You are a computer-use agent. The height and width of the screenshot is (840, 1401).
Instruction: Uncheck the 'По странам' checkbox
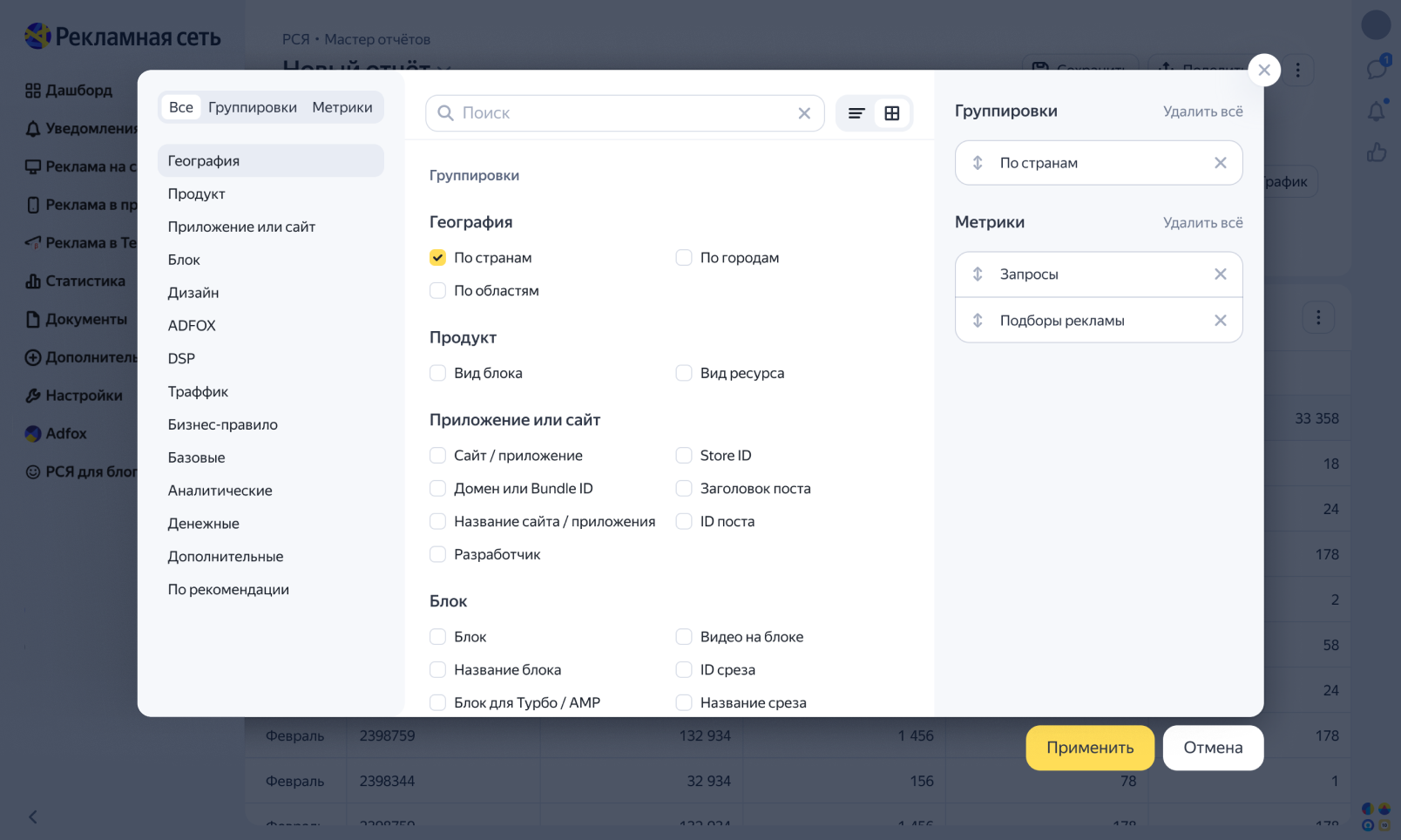(x=438, y=258)
